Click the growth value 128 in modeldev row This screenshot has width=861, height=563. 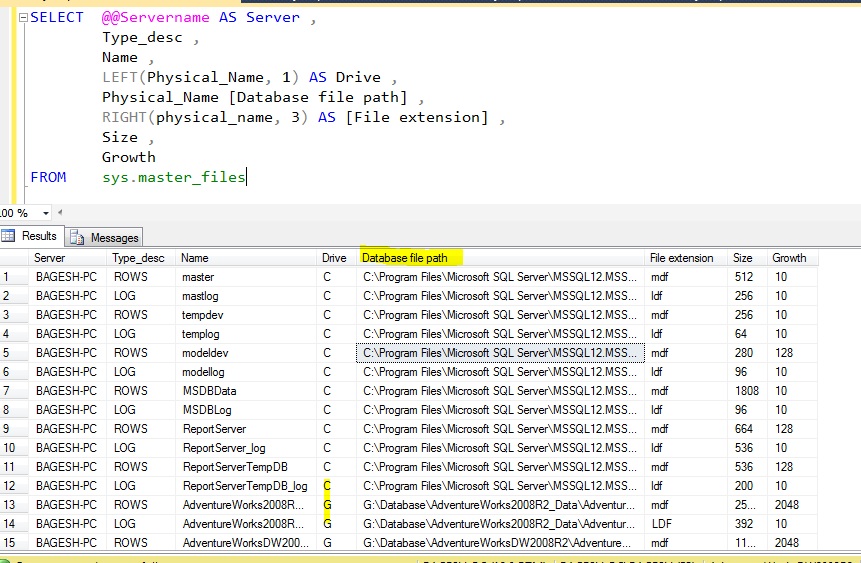792,353
